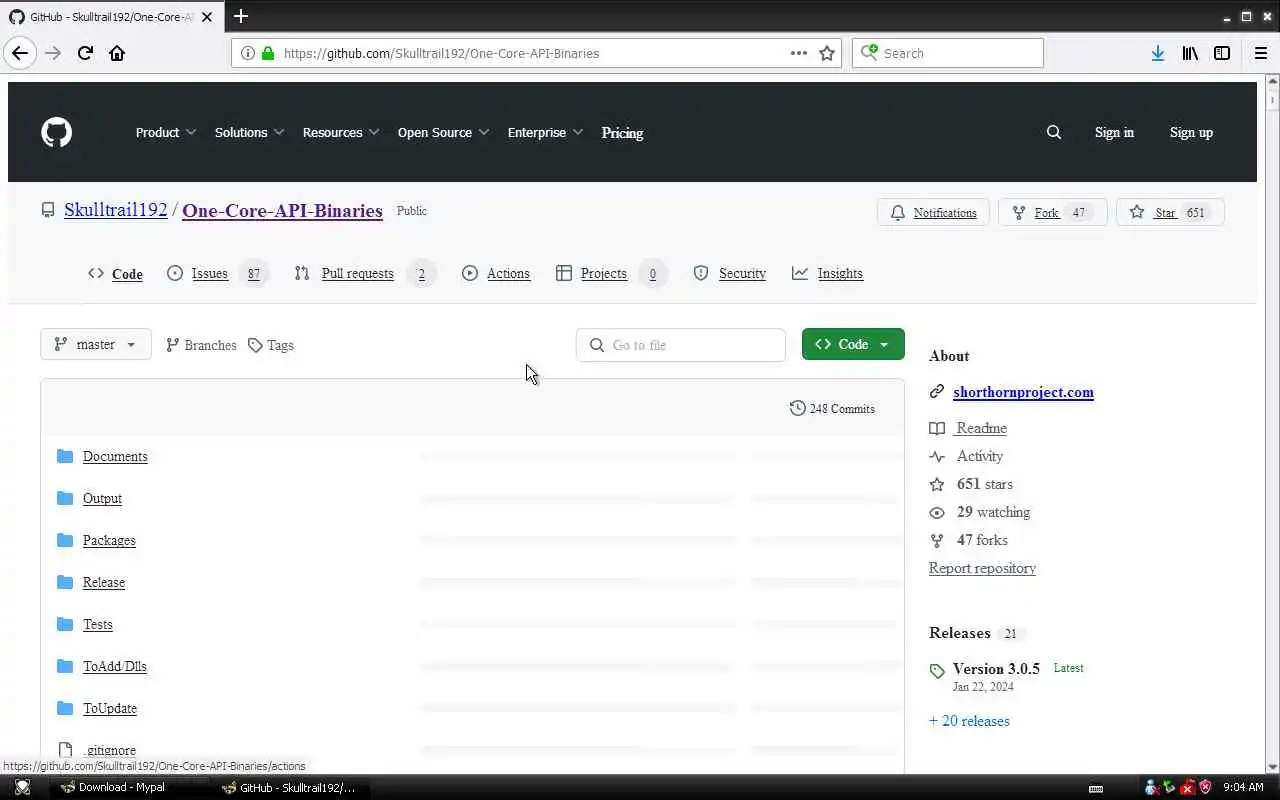Click the Sign in link
1280x800 pixels.
click(x=1114, y=132)
